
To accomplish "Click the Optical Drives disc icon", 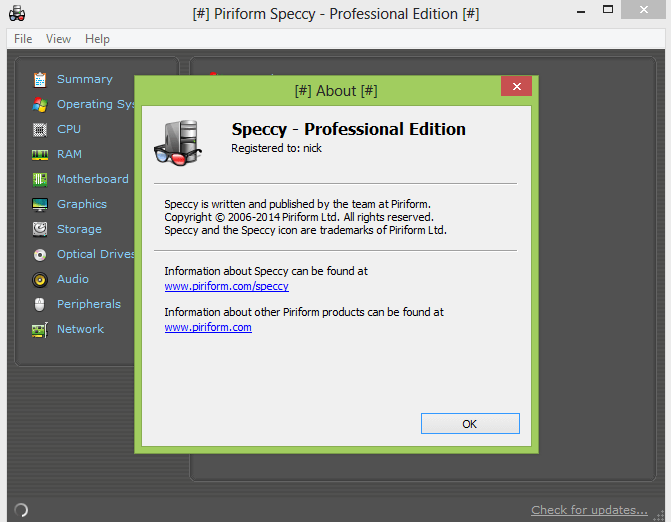I will pos(40,255).
